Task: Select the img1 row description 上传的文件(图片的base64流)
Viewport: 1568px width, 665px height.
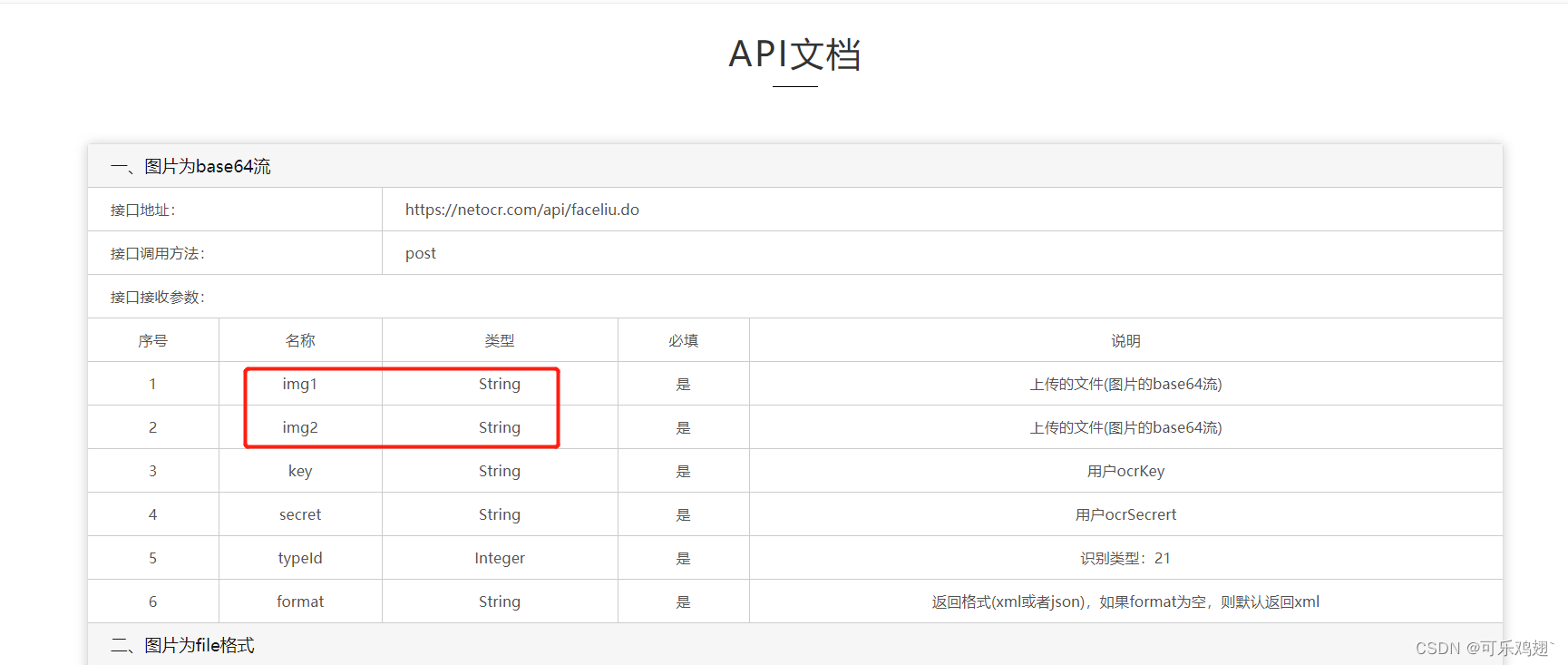Action: 1125,384
